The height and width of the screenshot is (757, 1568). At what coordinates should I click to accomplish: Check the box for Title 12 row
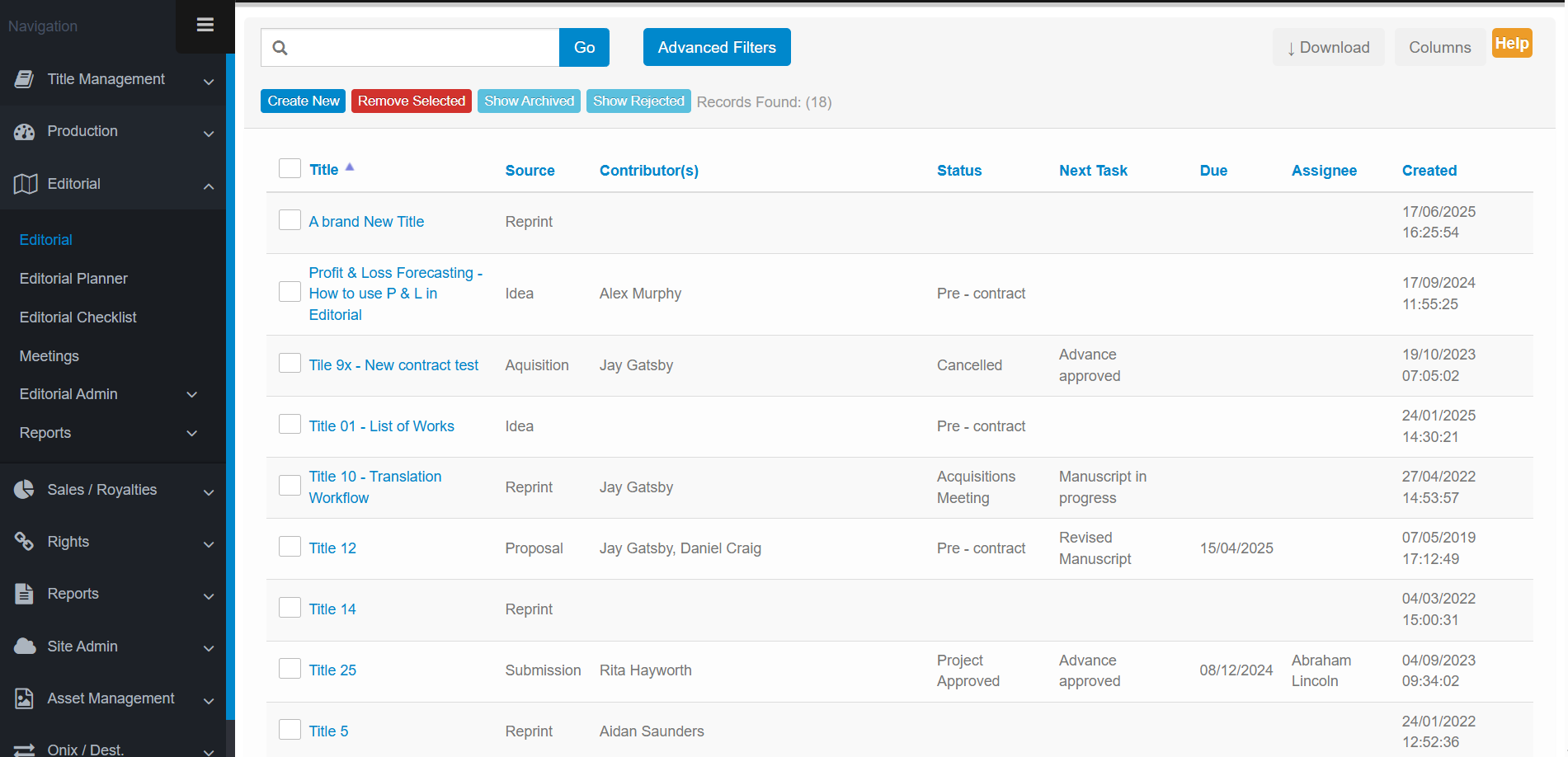(290, 547)
